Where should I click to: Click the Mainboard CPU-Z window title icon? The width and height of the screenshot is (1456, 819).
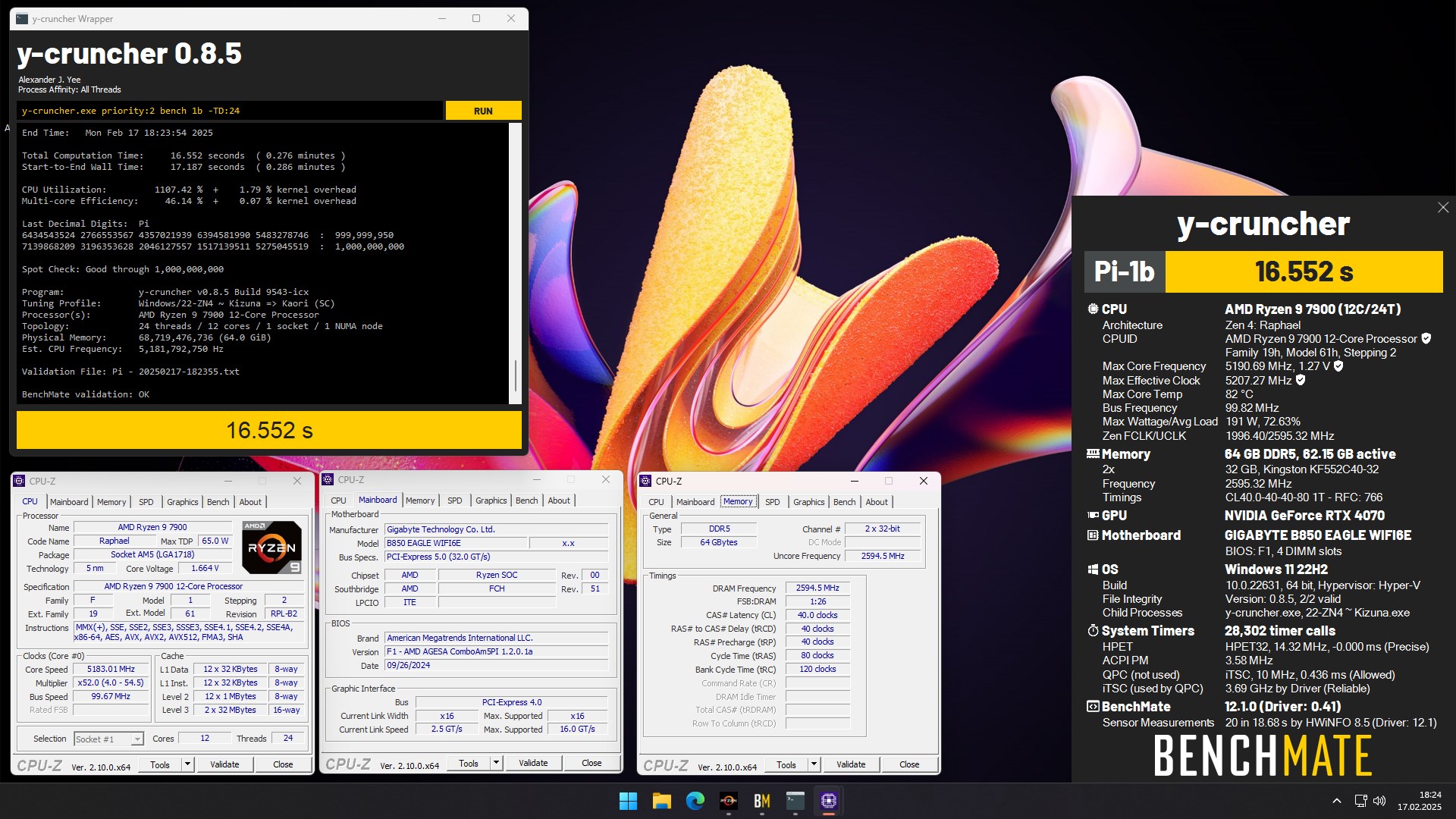click(x=328, y=479)
